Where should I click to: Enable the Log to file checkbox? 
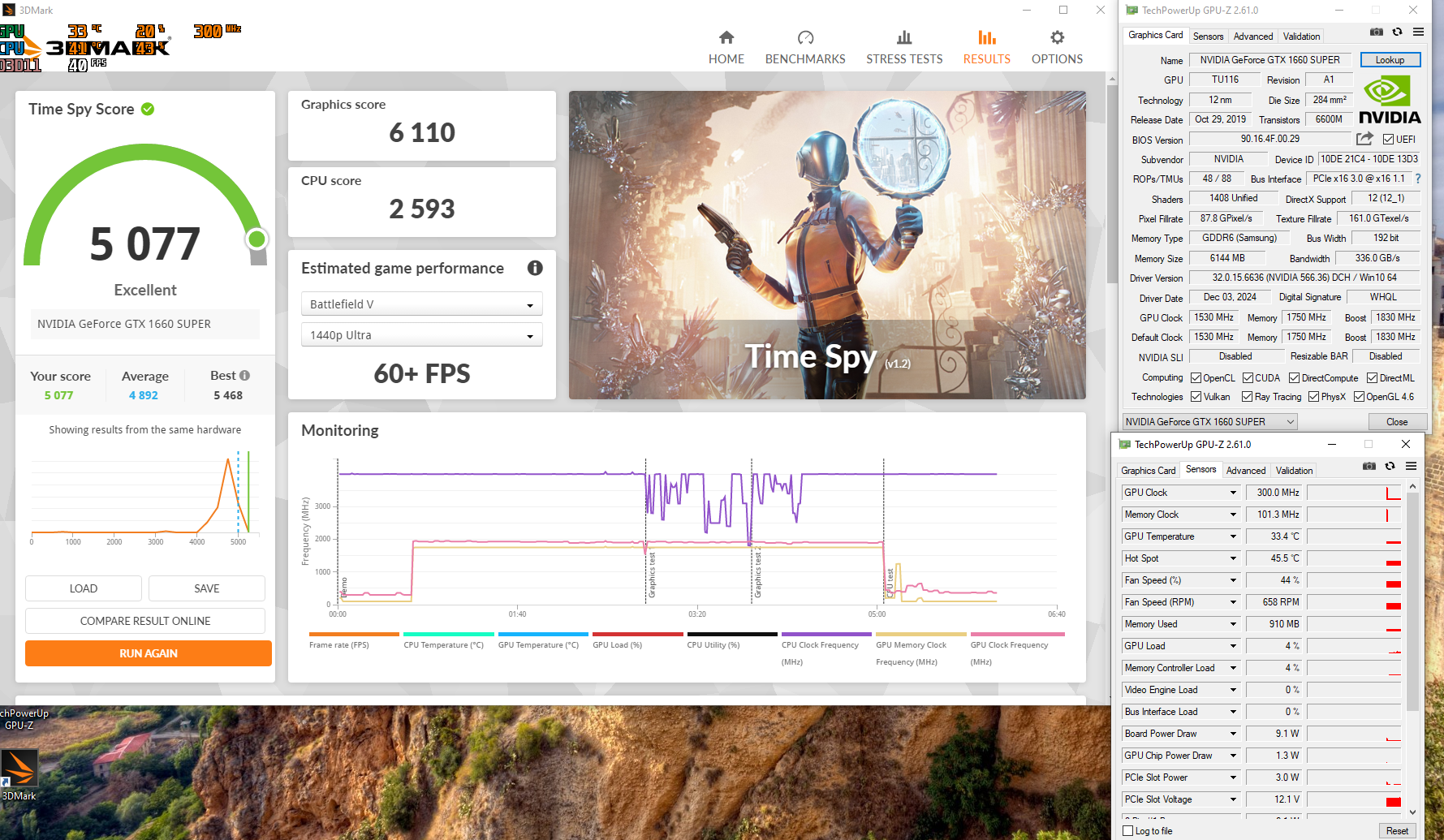click(x=1128, y=831)
